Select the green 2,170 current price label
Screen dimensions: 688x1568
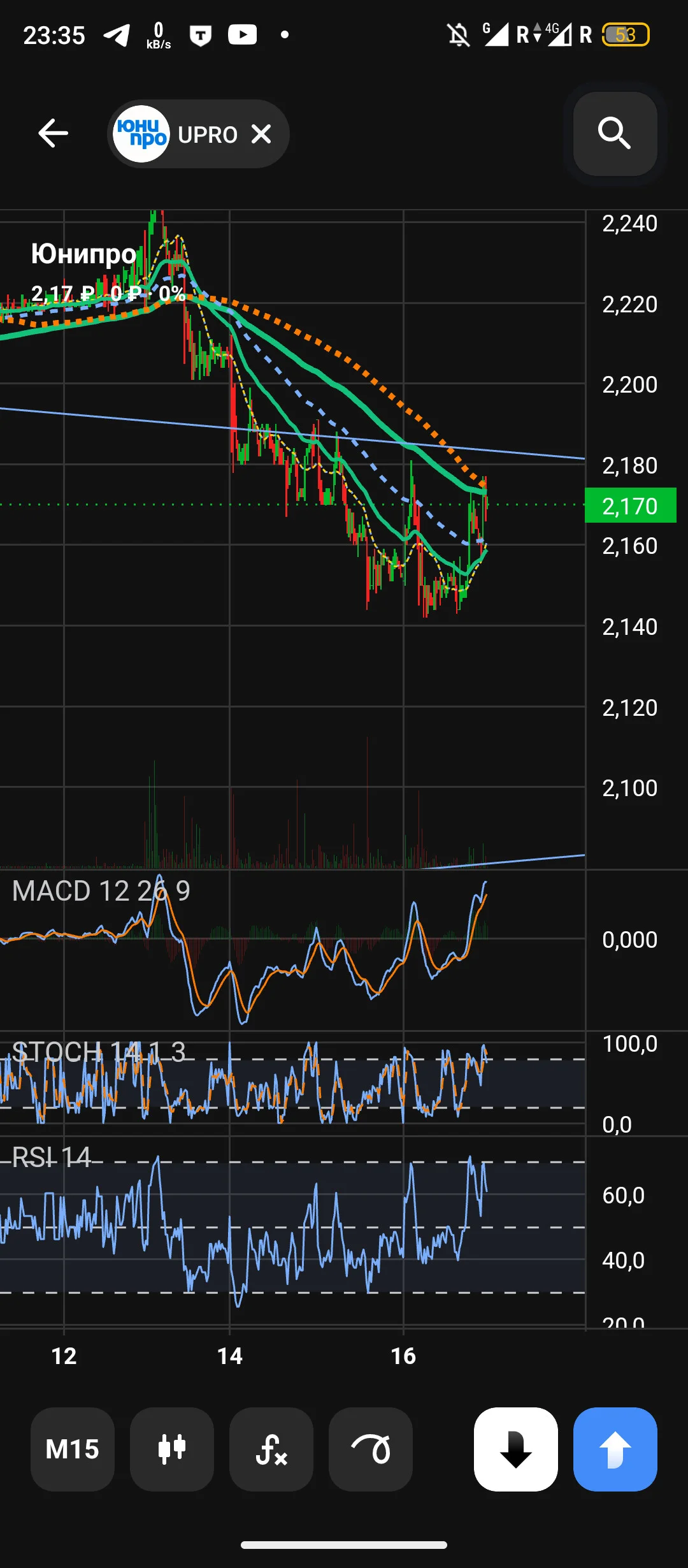(631, 505)
